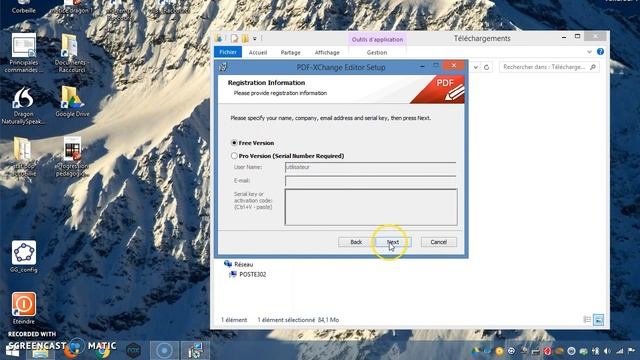Viewport: 640px width, 360px height.
Task: Open File Explorer from taskbar
Action: coord(40,352)
